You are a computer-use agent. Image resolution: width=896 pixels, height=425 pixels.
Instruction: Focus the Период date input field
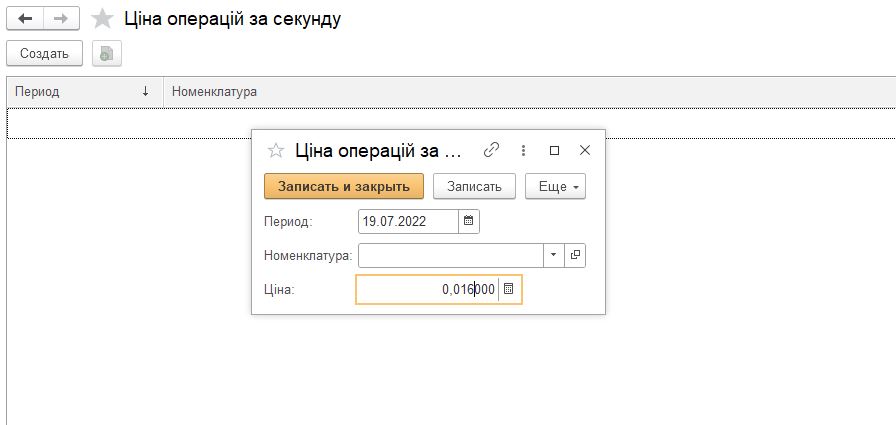click(409, 221)
